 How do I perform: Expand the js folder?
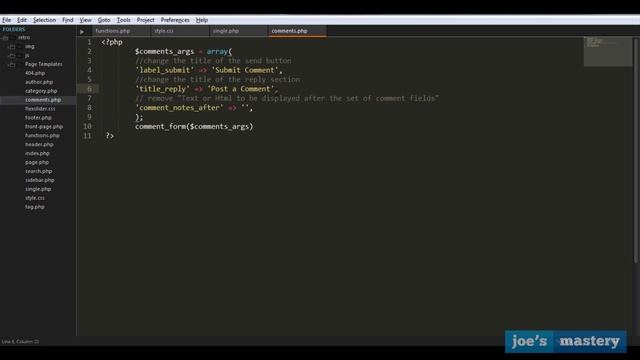point(12,56)
